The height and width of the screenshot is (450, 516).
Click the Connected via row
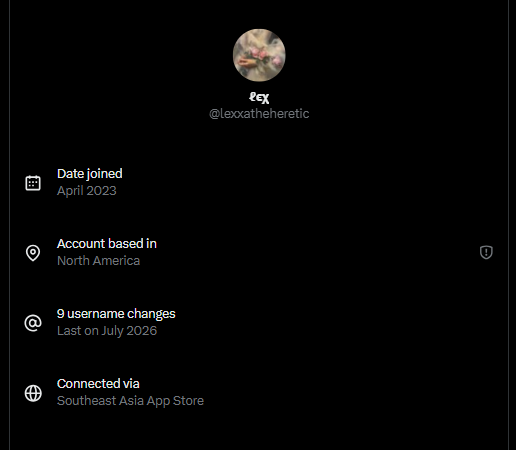(259, 392)
